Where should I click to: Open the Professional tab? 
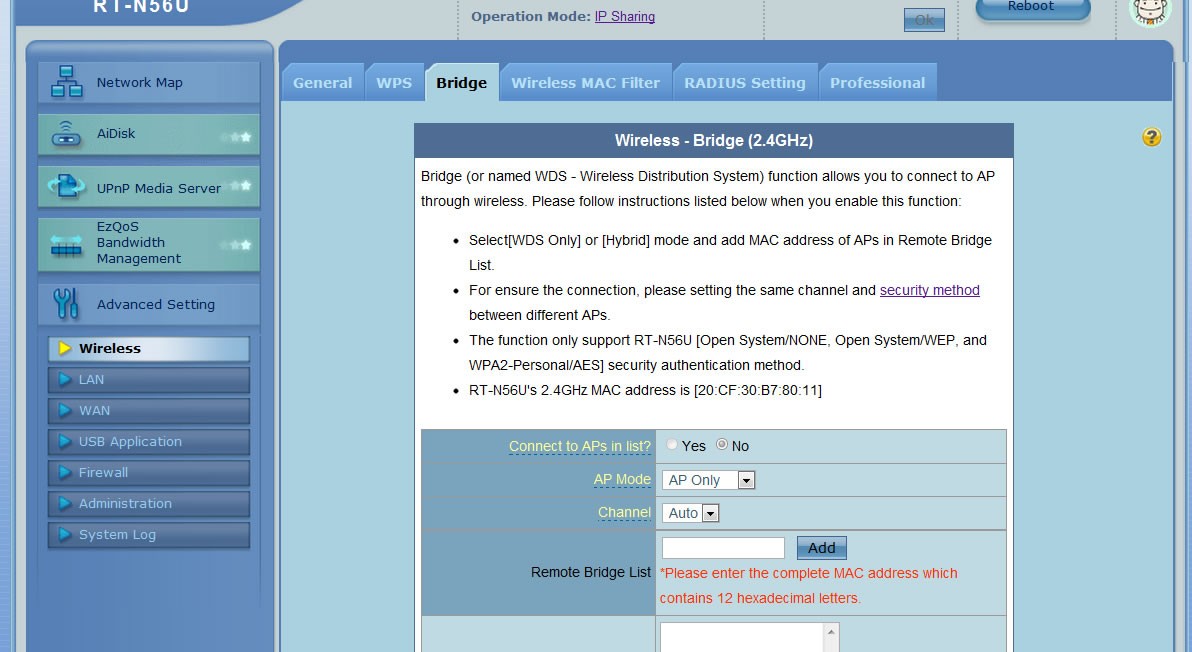(x=877, y=83)
